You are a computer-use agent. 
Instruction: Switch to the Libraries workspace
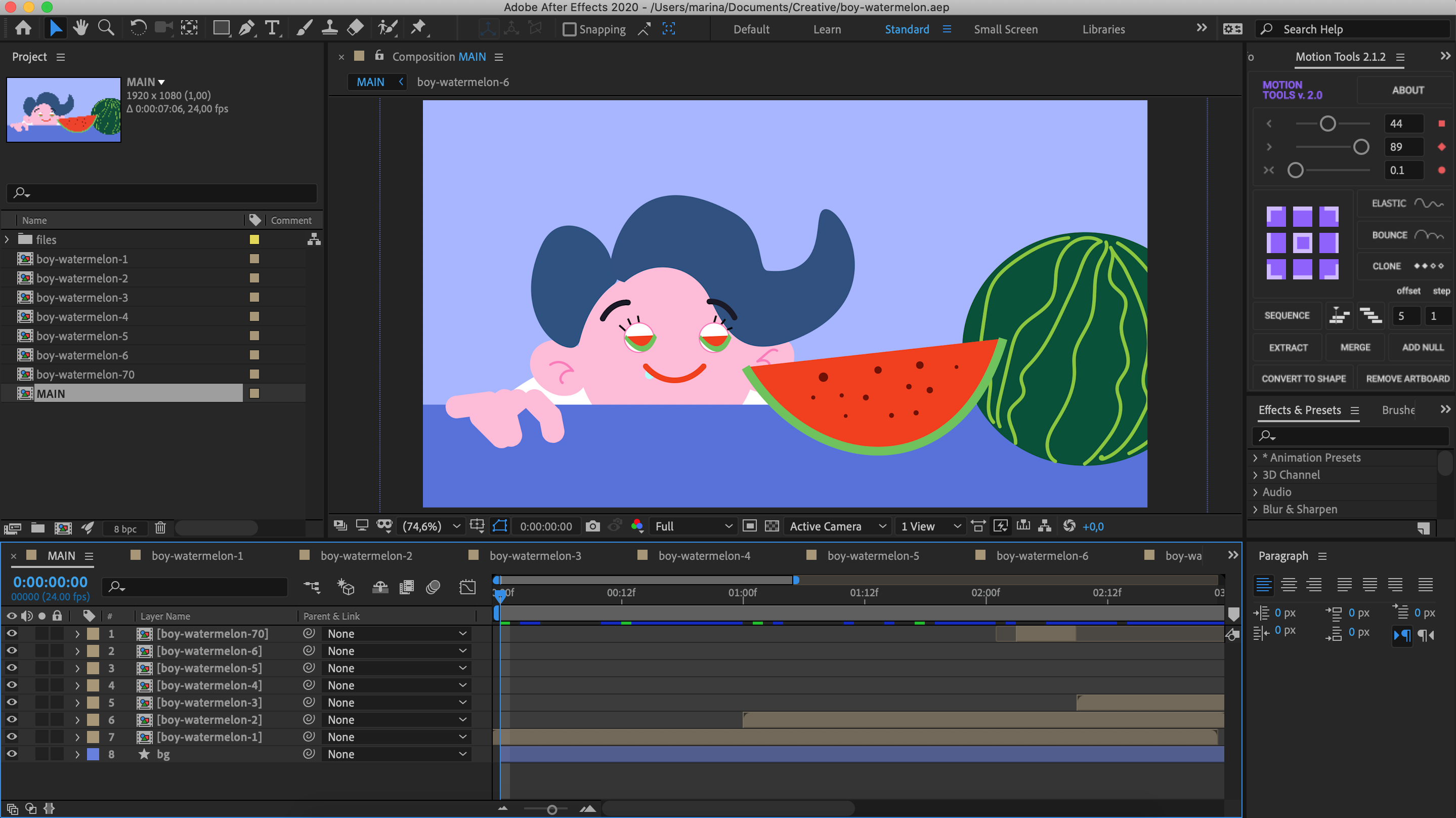coord(1103,29)
